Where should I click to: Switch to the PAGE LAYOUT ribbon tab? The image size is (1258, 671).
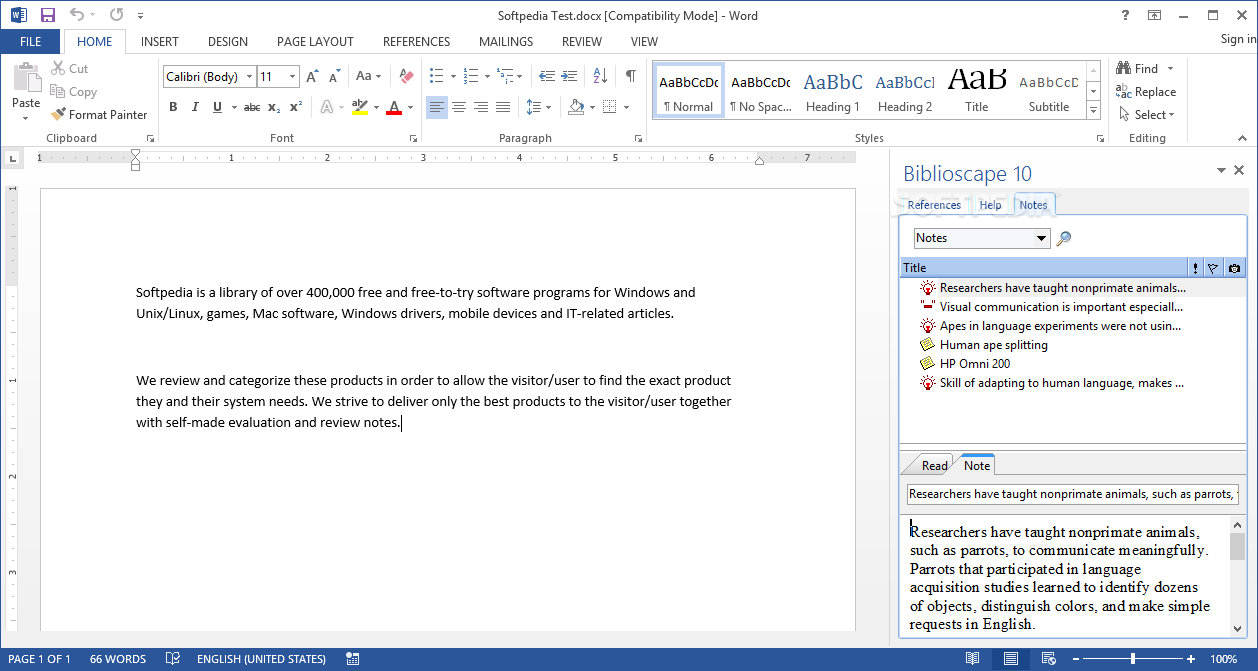click(x=315, y=42)
